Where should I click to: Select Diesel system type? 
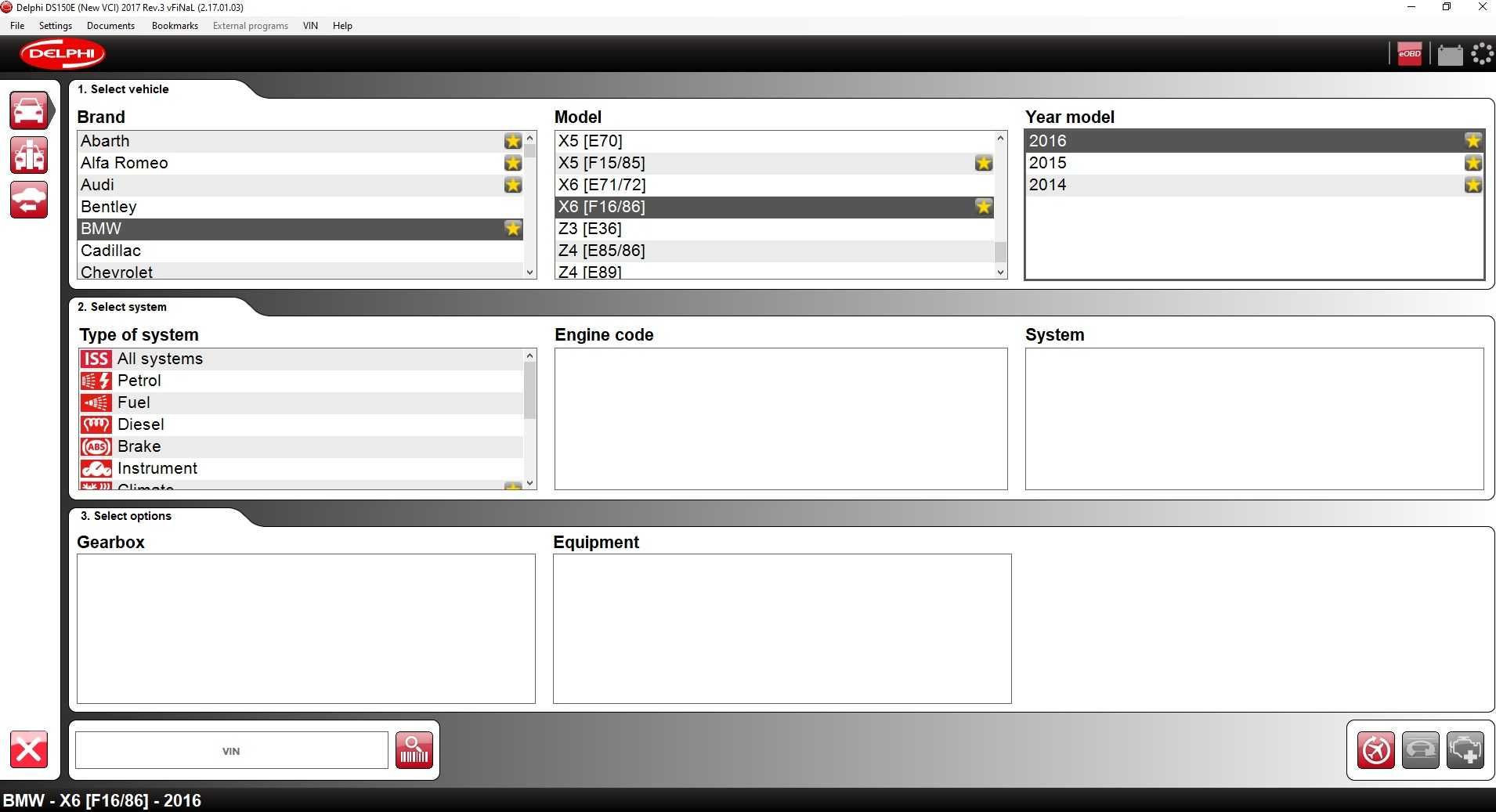click(301, 424)
